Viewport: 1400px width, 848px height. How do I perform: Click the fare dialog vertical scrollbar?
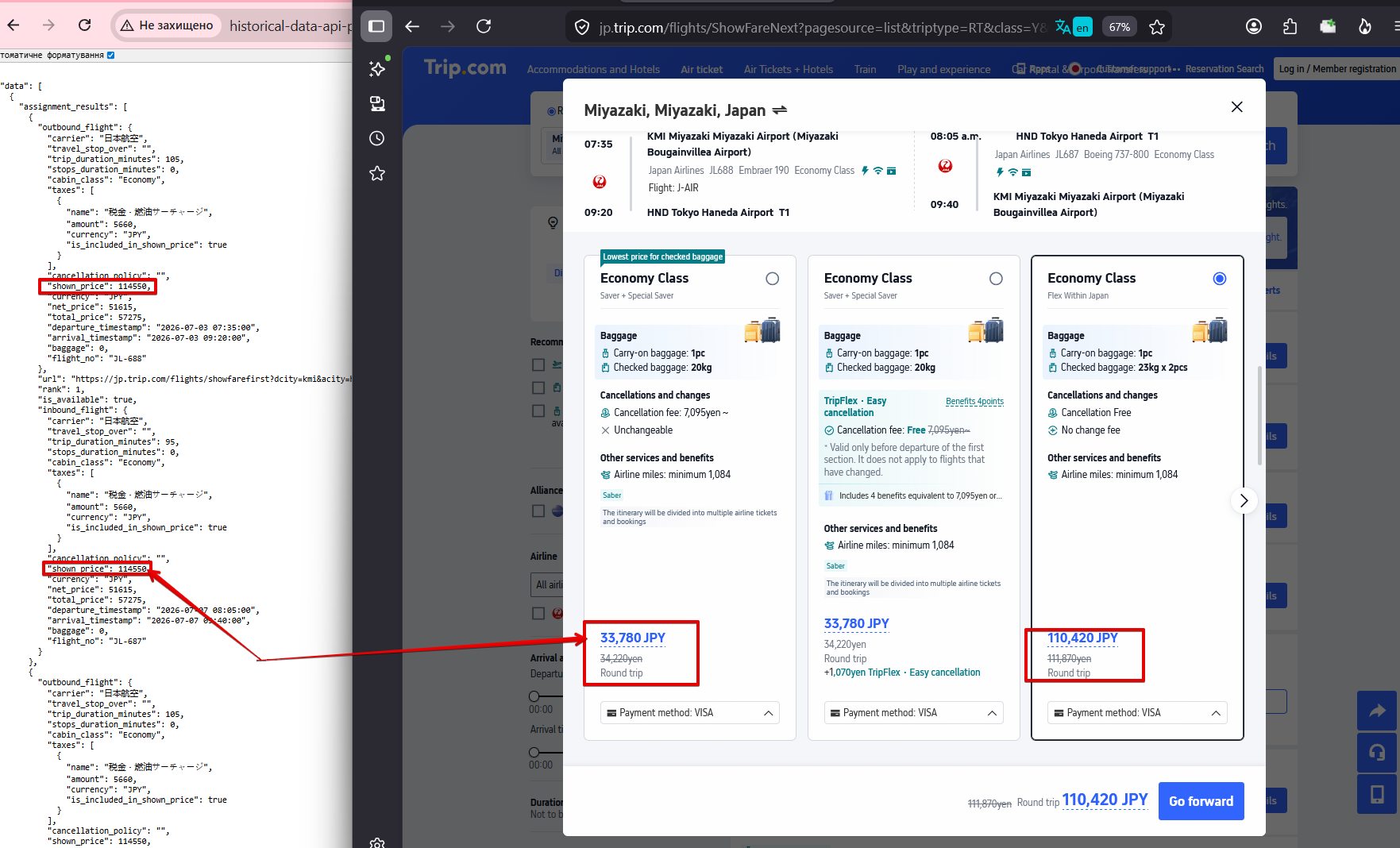pos(1259,415)
